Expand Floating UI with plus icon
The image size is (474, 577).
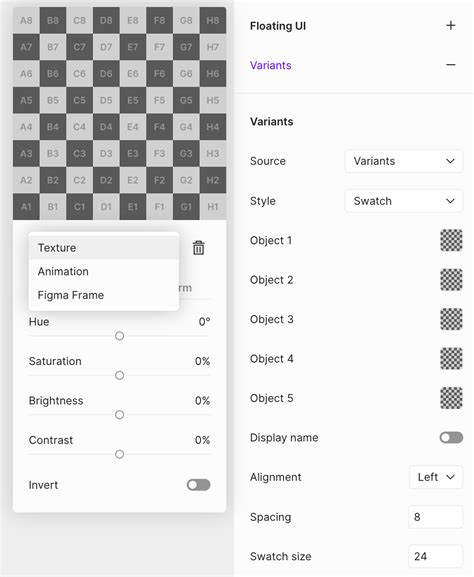(x=451, y=25)
